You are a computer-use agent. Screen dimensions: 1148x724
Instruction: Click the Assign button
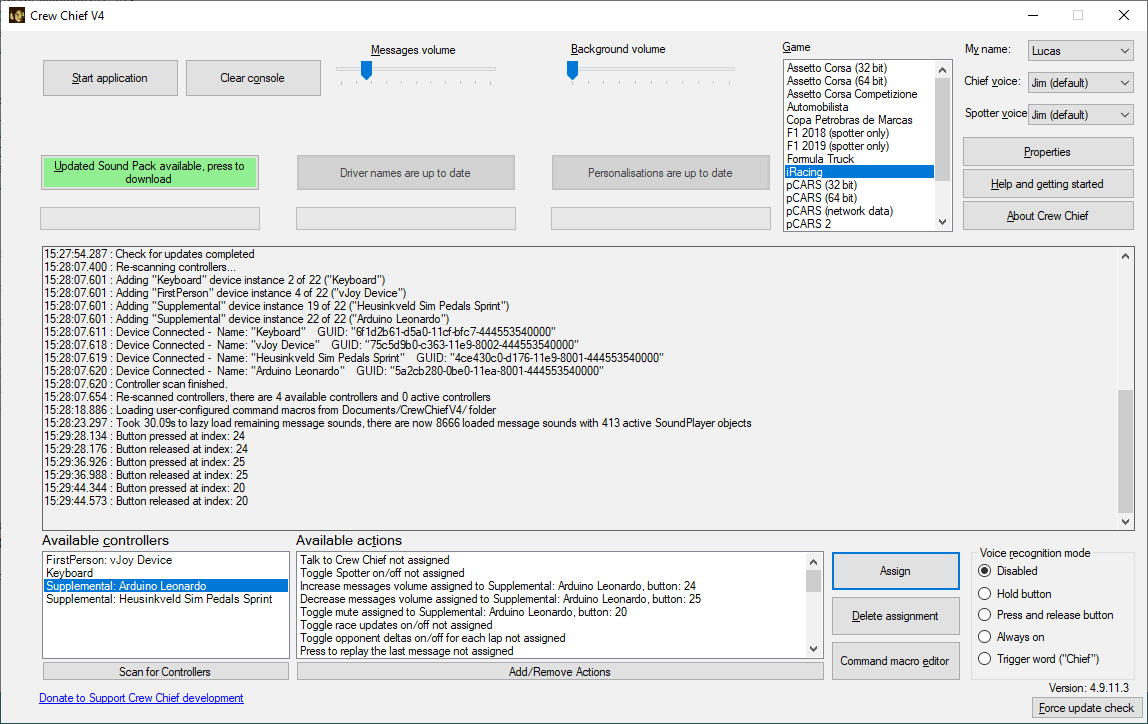tap(895, 571)
